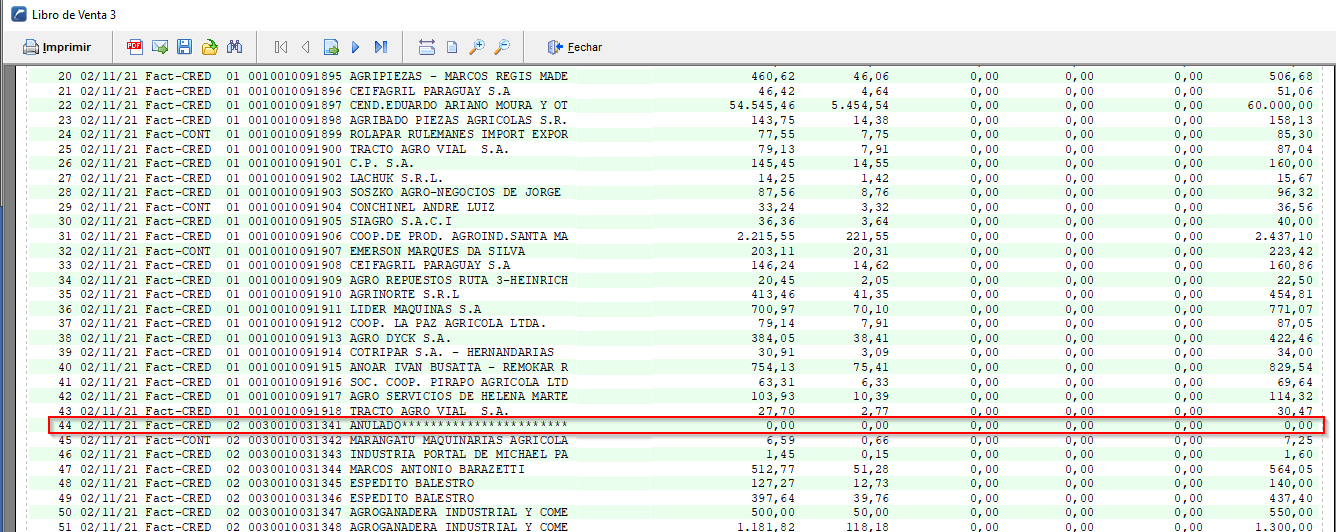Show the whole page view
The image size is (1336, 532).
[x=452, y=47]
